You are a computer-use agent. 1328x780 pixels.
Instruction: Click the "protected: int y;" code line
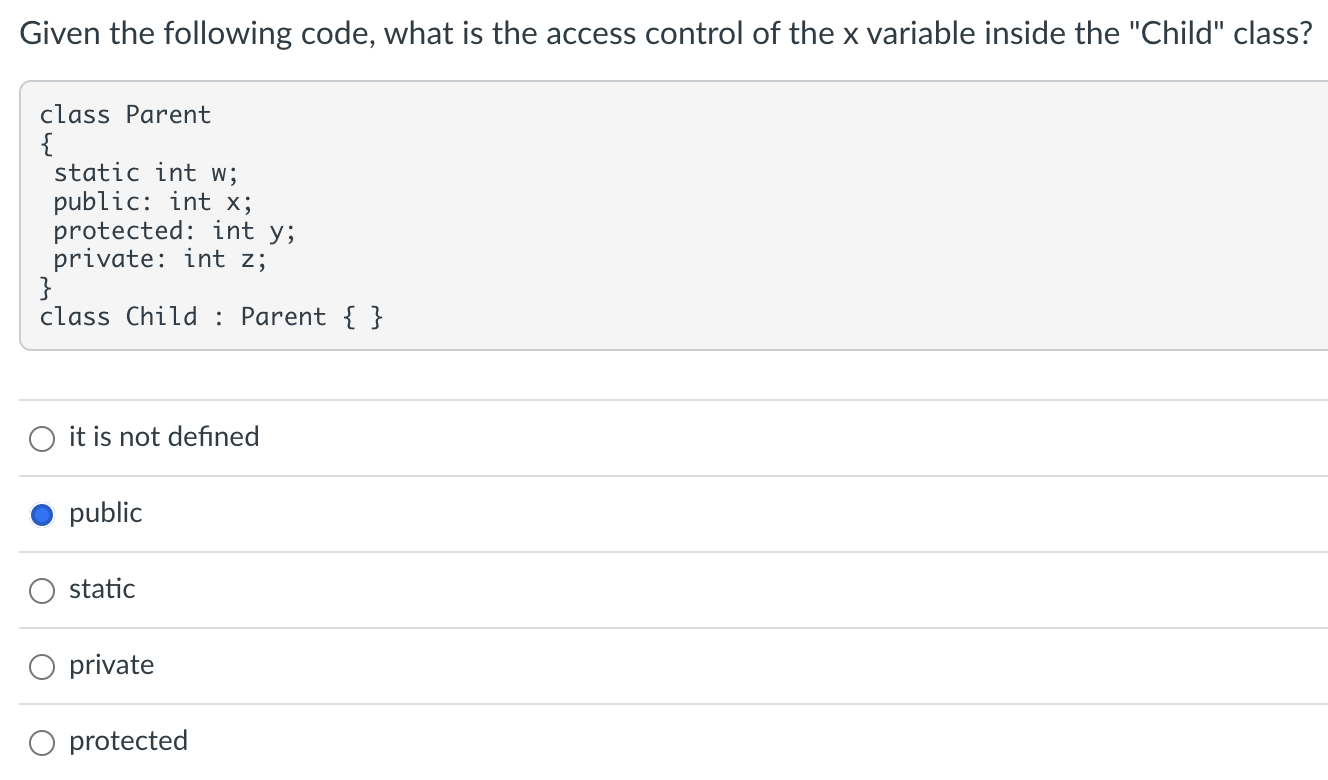[174, 230]
